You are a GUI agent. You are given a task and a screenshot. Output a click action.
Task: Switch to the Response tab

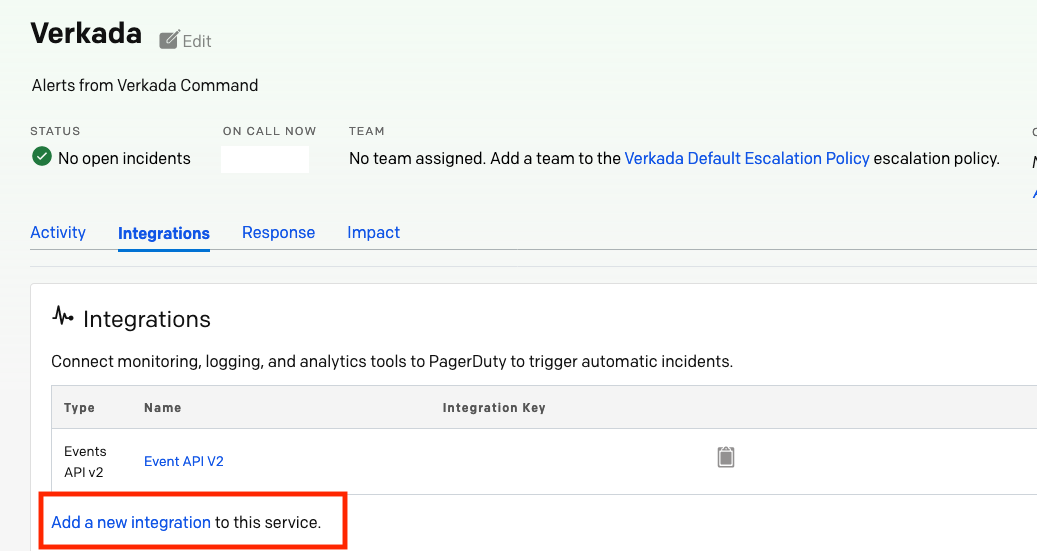[x=278, y=233]
